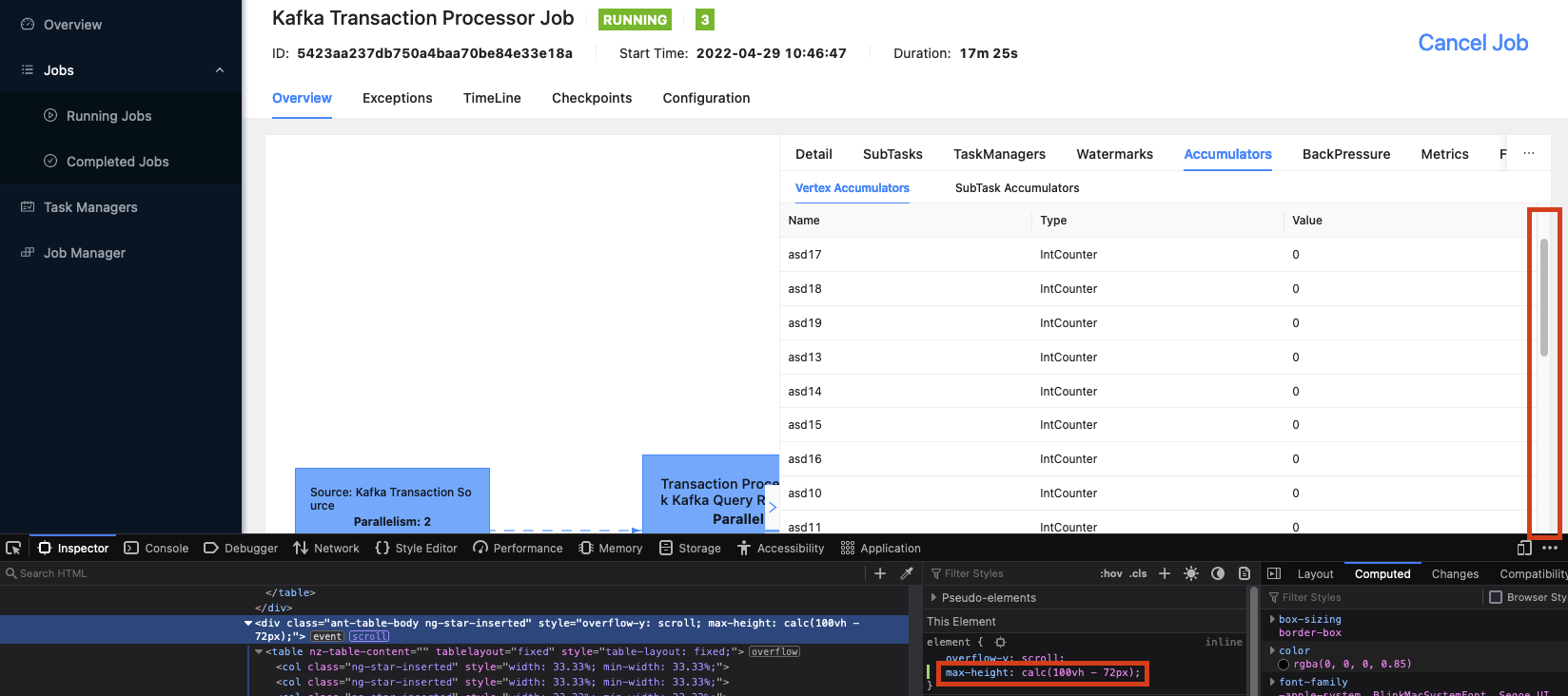Switch to the Checkpoints tab
The width and height of the screenshot is (1568, 696).
click(592, 98)
